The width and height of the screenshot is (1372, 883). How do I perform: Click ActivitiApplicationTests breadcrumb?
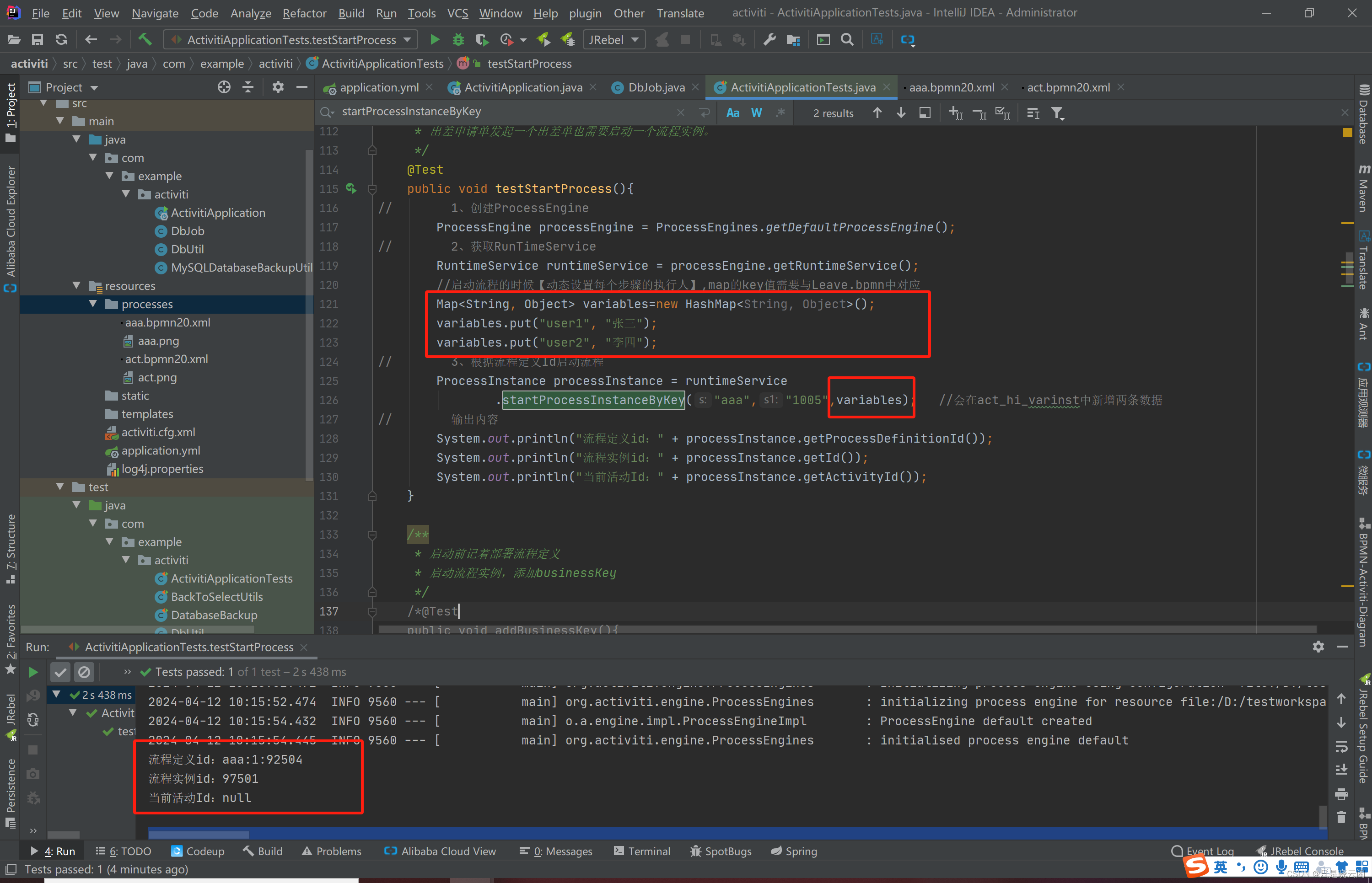coord(376,64)
